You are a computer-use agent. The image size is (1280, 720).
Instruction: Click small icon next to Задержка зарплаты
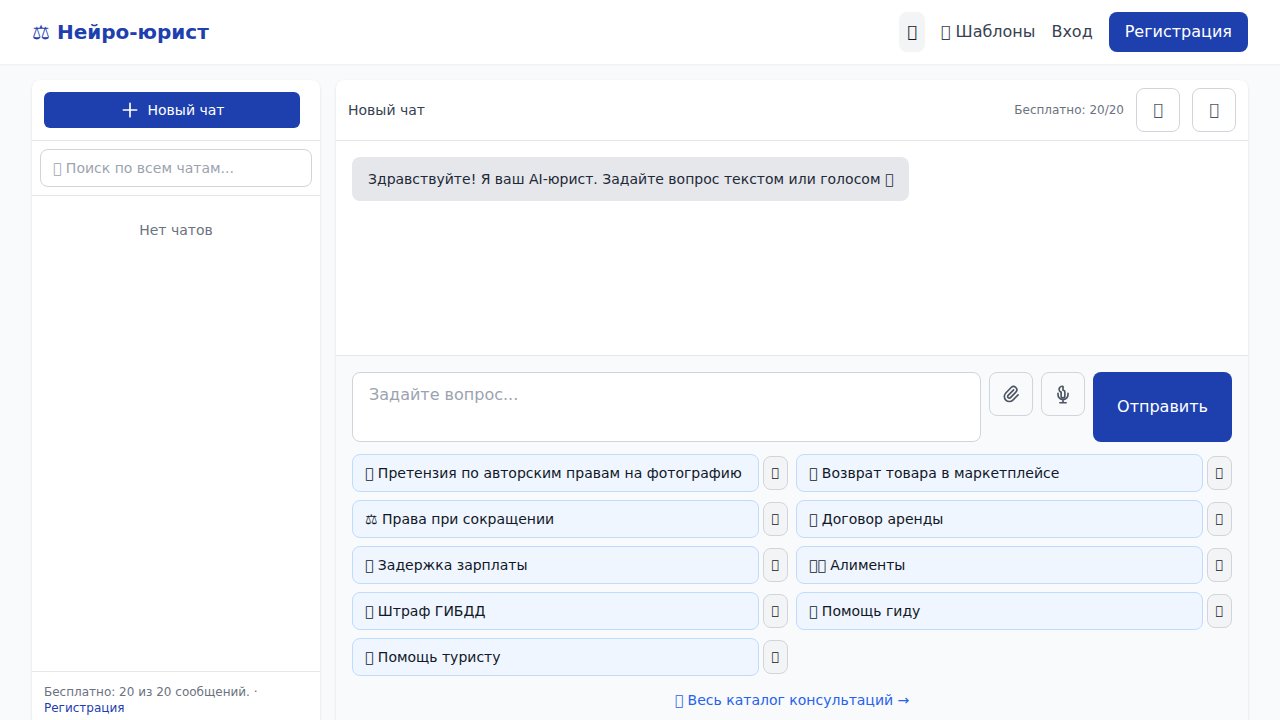[775, 565]
